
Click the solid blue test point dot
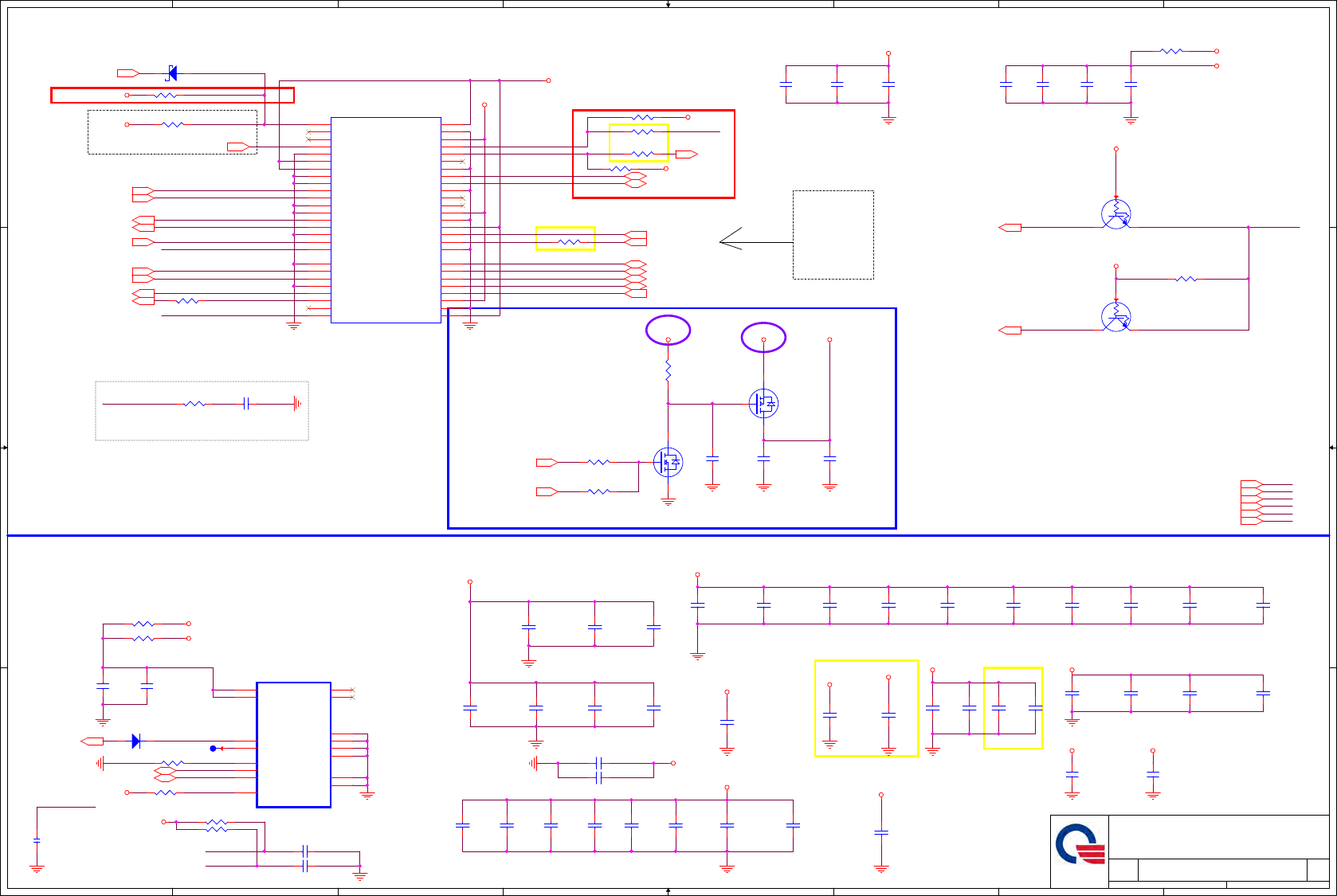point(213,749)
